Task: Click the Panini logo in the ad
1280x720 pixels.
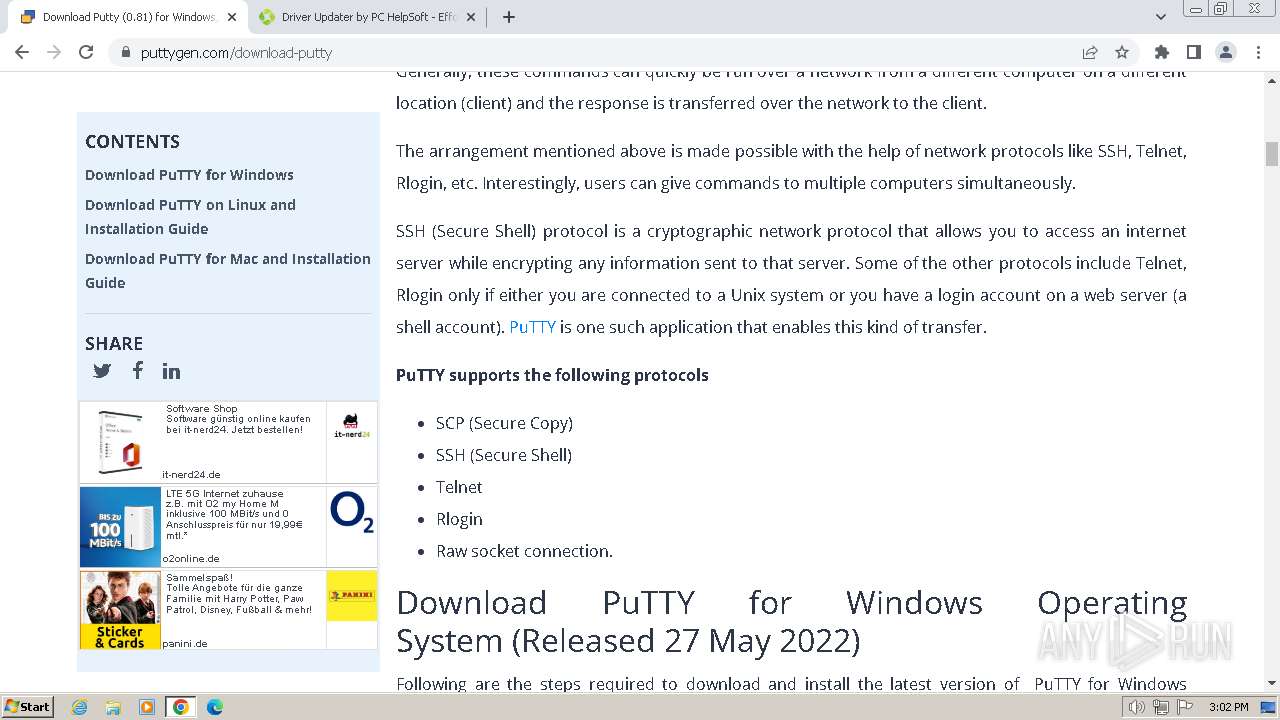Action: pyautogui.click(x=352, y=595)
